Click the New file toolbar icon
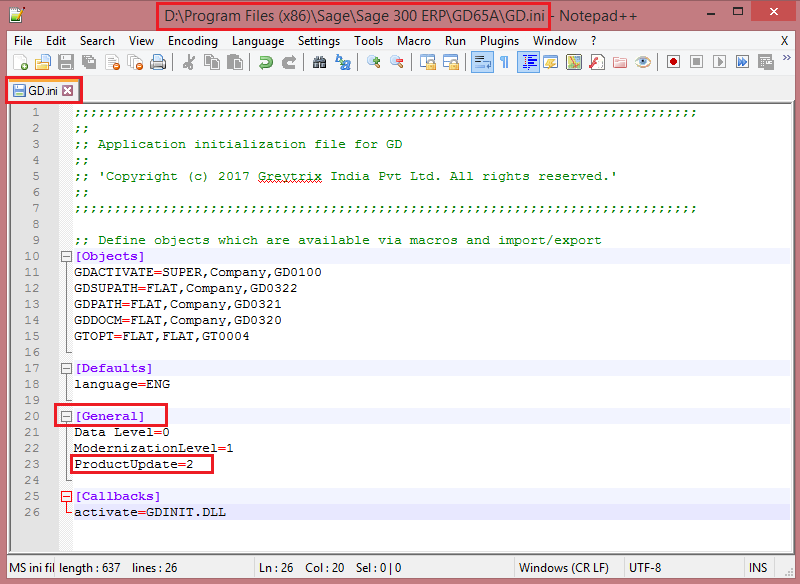800x584 pixels. [x=20, y=62]
